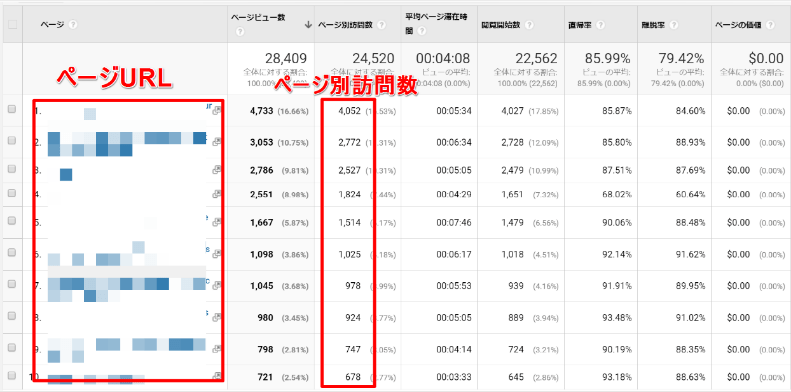Screen dimensions: 791x392
Task: Toggle the select-all checkbox in table header
Action: click(12, 24)
